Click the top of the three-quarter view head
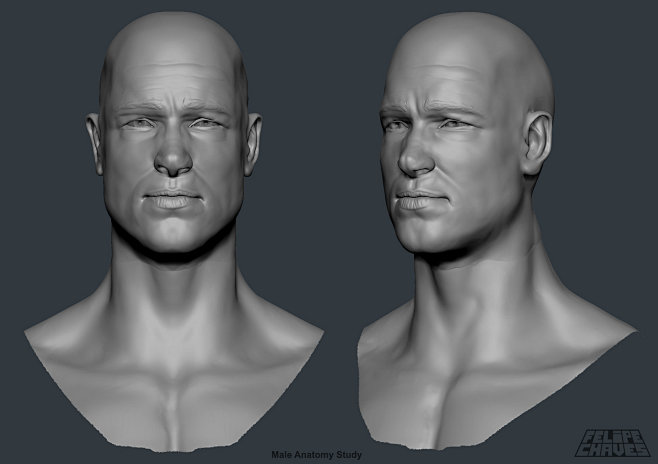 click(470, 28)
